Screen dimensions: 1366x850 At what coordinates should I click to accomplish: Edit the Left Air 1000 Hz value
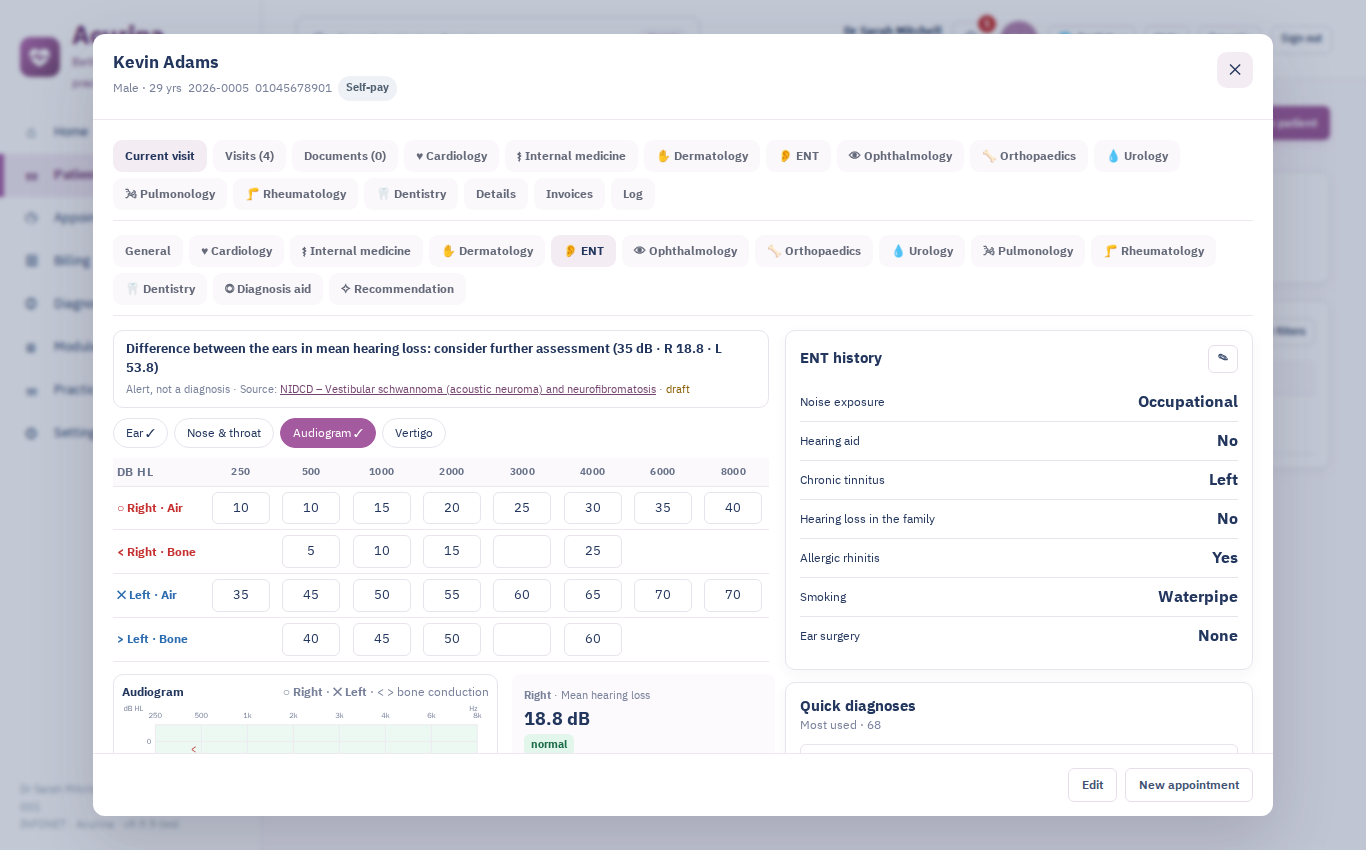pyautogui.click(x=382, y=596)
